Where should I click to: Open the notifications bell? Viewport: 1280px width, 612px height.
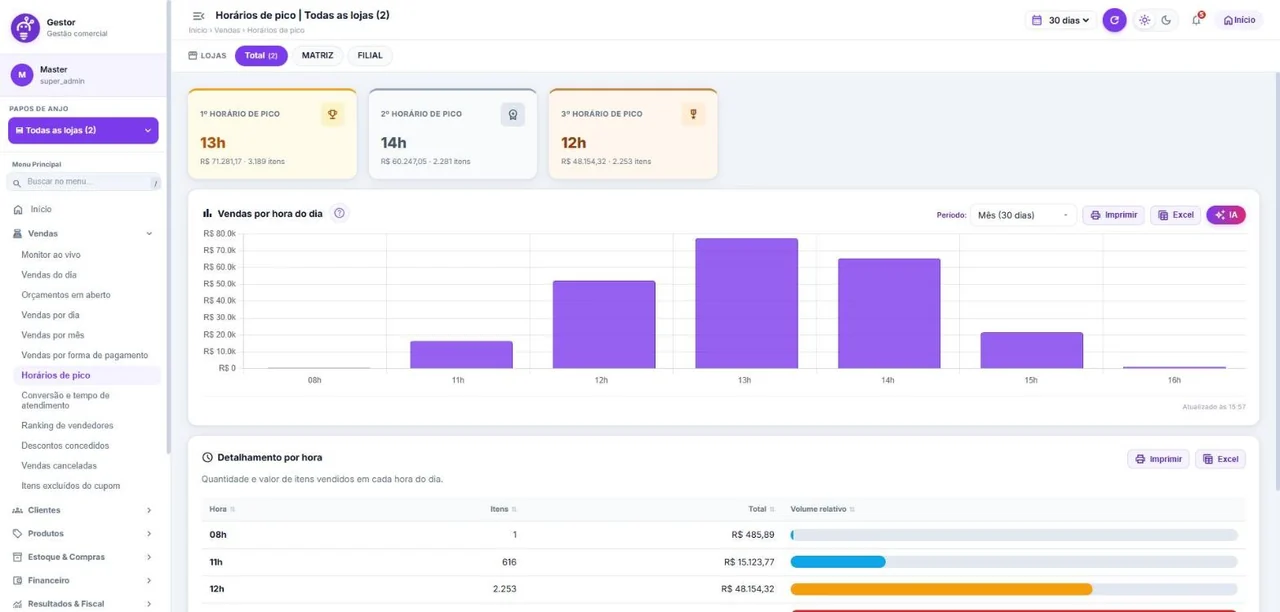click(x=1196, y=20)
